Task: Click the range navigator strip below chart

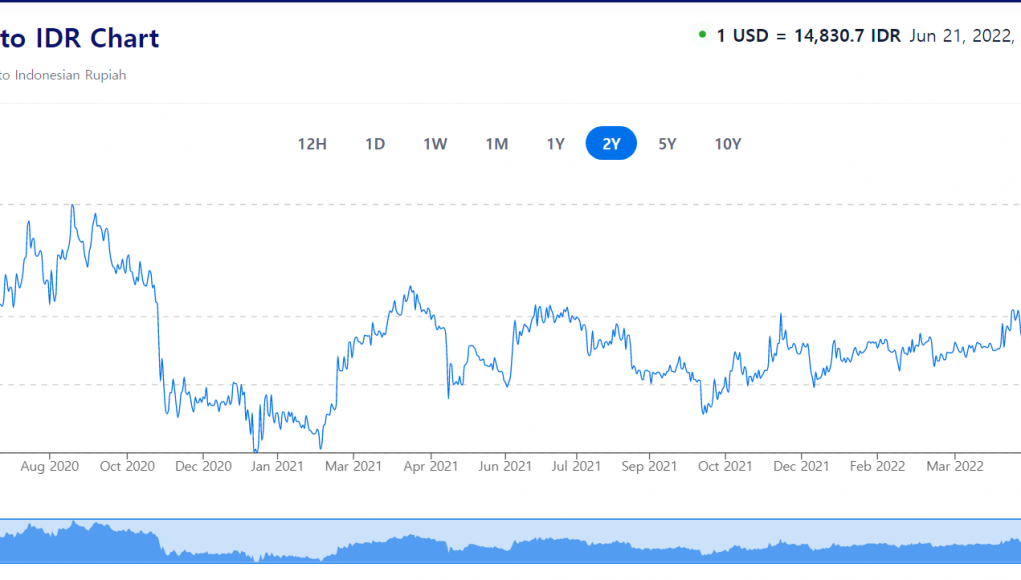Action: coord(510,541)
